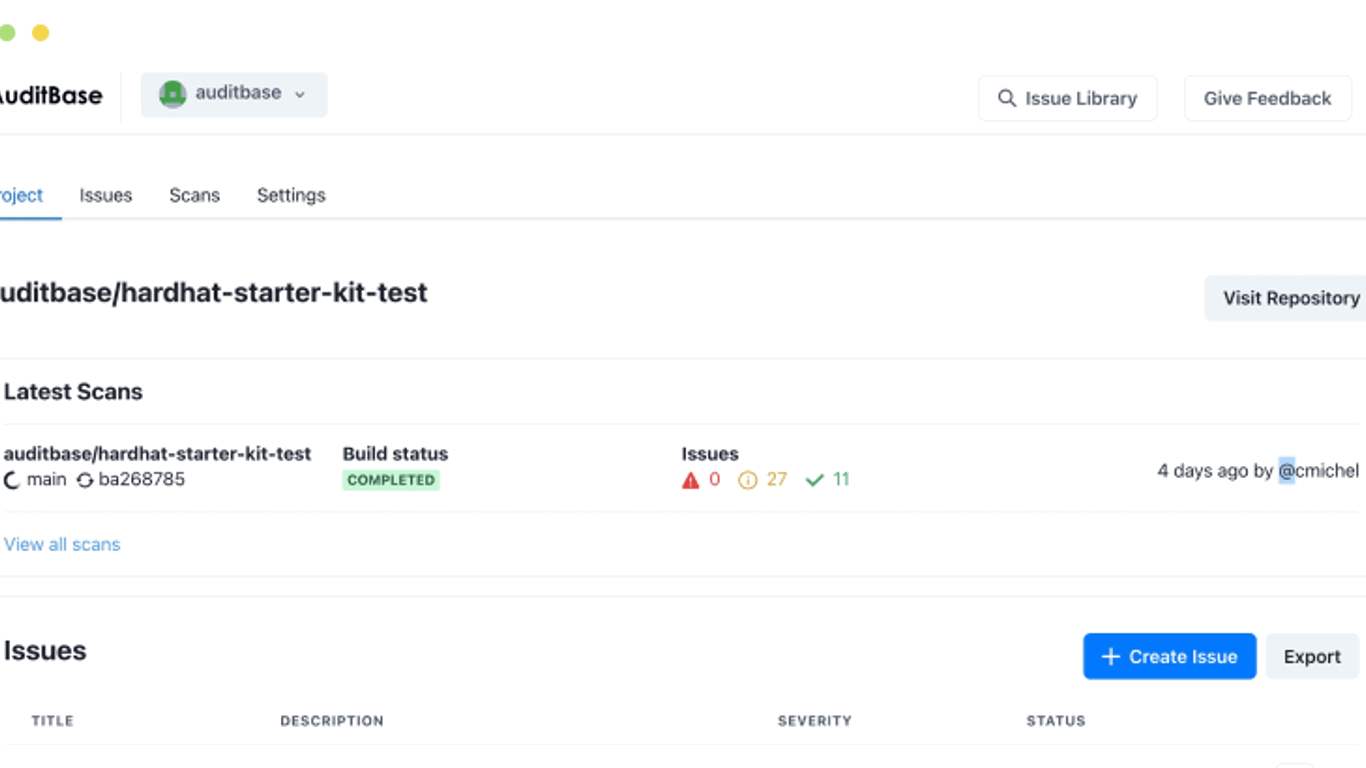Image resolution: width=1366 pixels, height=768 pixels.
Task: Click the yellow minimize window dot
Action: point(40,33)
